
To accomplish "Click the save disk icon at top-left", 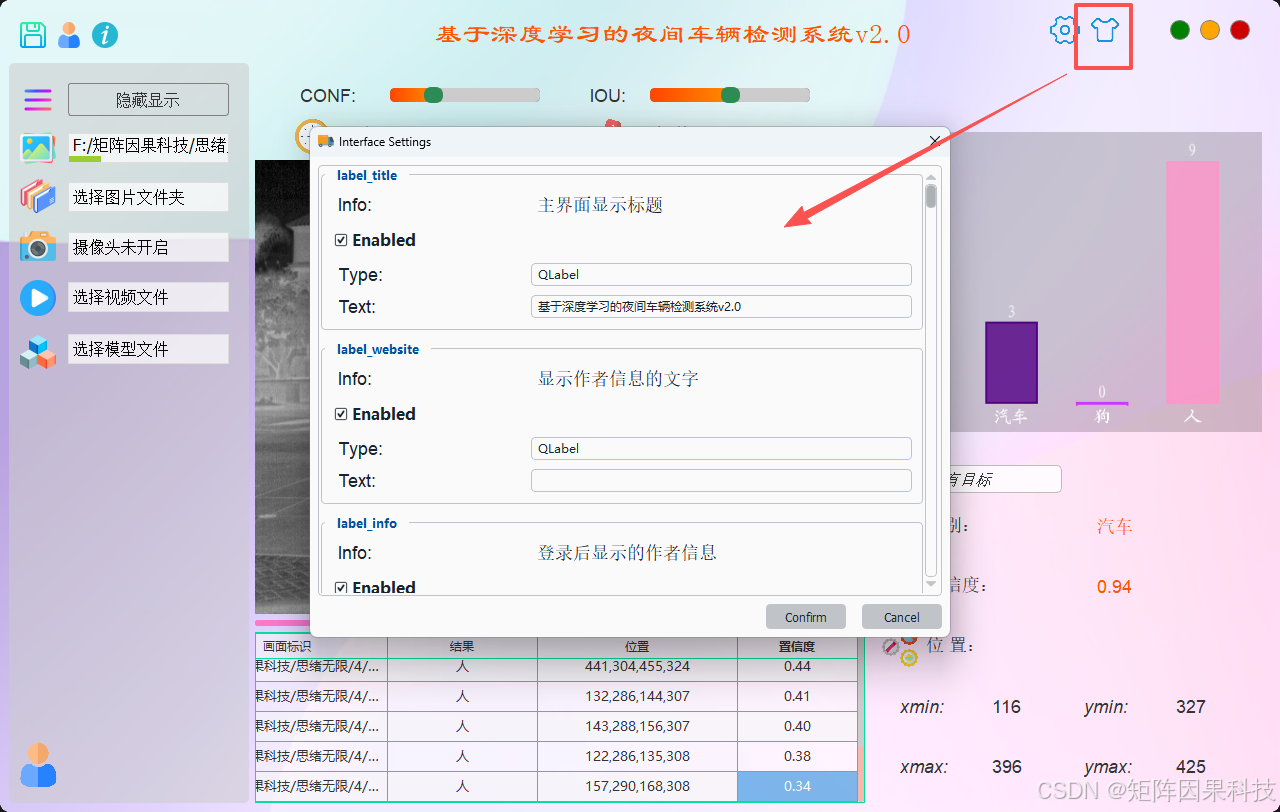I will [x=33, y=34].
